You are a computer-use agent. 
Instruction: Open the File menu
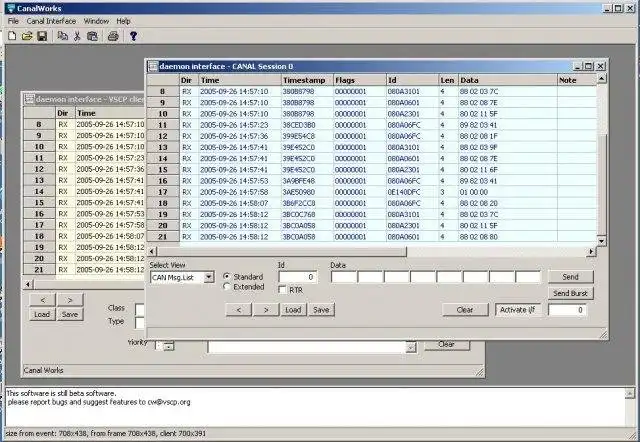13,21
